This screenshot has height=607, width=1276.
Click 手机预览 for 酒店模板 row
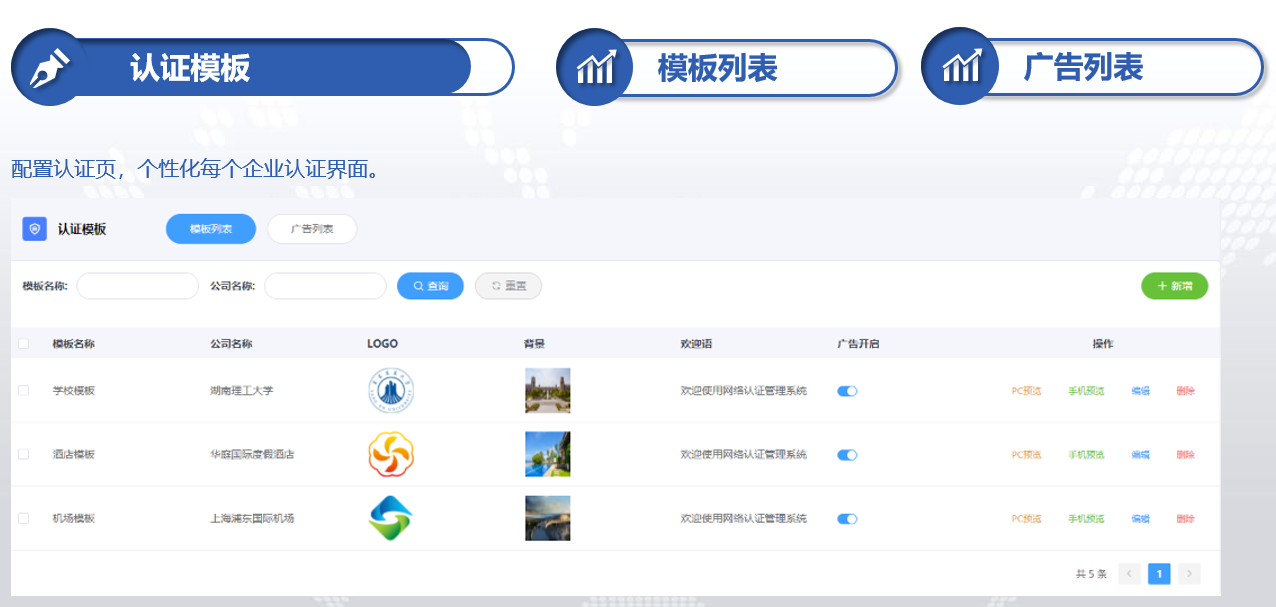(1086, 455)
